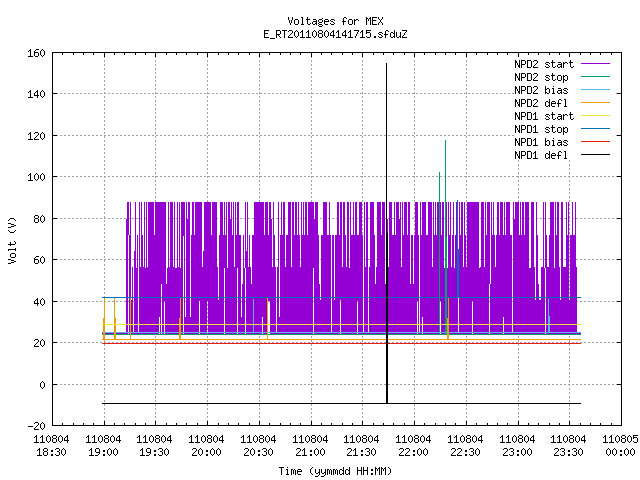The image size is (640, 480).
Task: Click the y-axis value 120
Action: 36,136
